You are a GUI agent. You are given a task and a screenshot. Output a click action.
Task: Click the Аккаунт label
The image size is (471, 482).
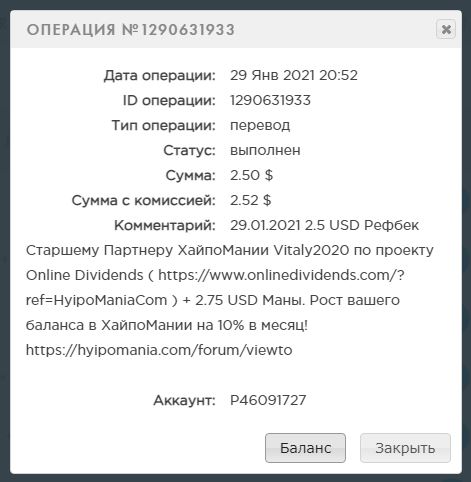184,400
